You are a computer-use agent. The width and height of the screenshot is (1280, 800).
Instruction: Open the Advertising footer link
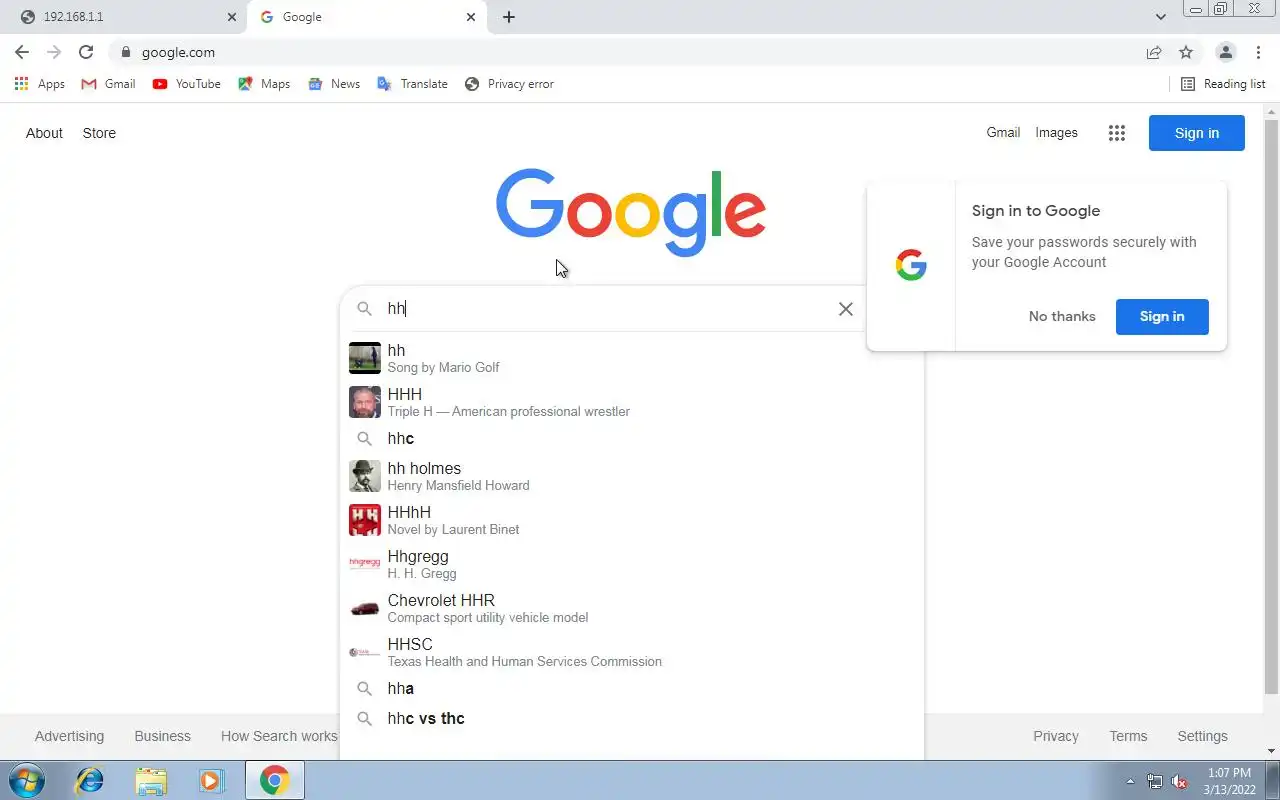click(x=69, y=736)
